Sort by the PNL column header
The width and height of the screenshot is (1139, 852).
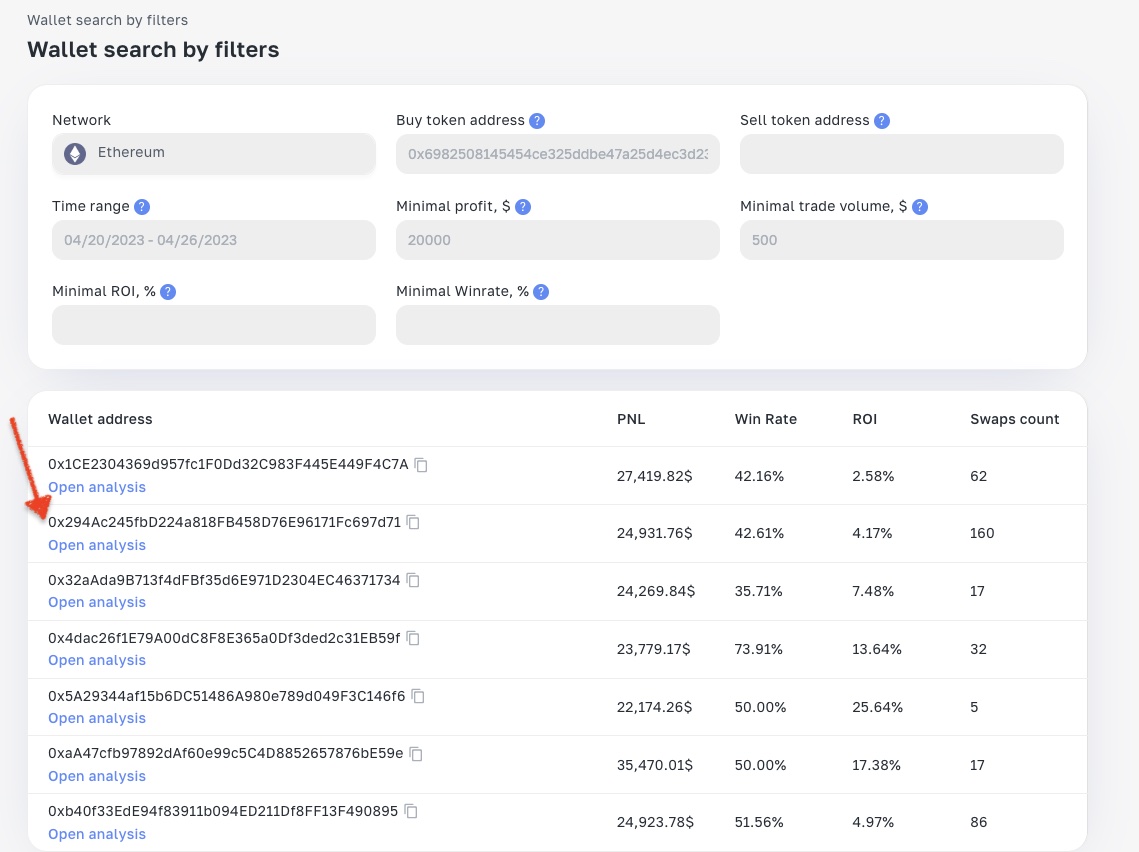click(631, 419)
